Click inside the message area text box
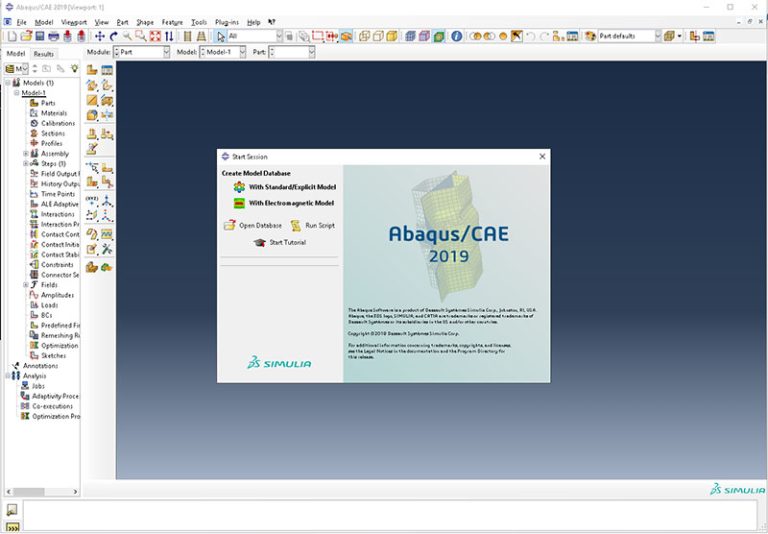The height and width of the screenshot is (534, 768). (389, 515)
